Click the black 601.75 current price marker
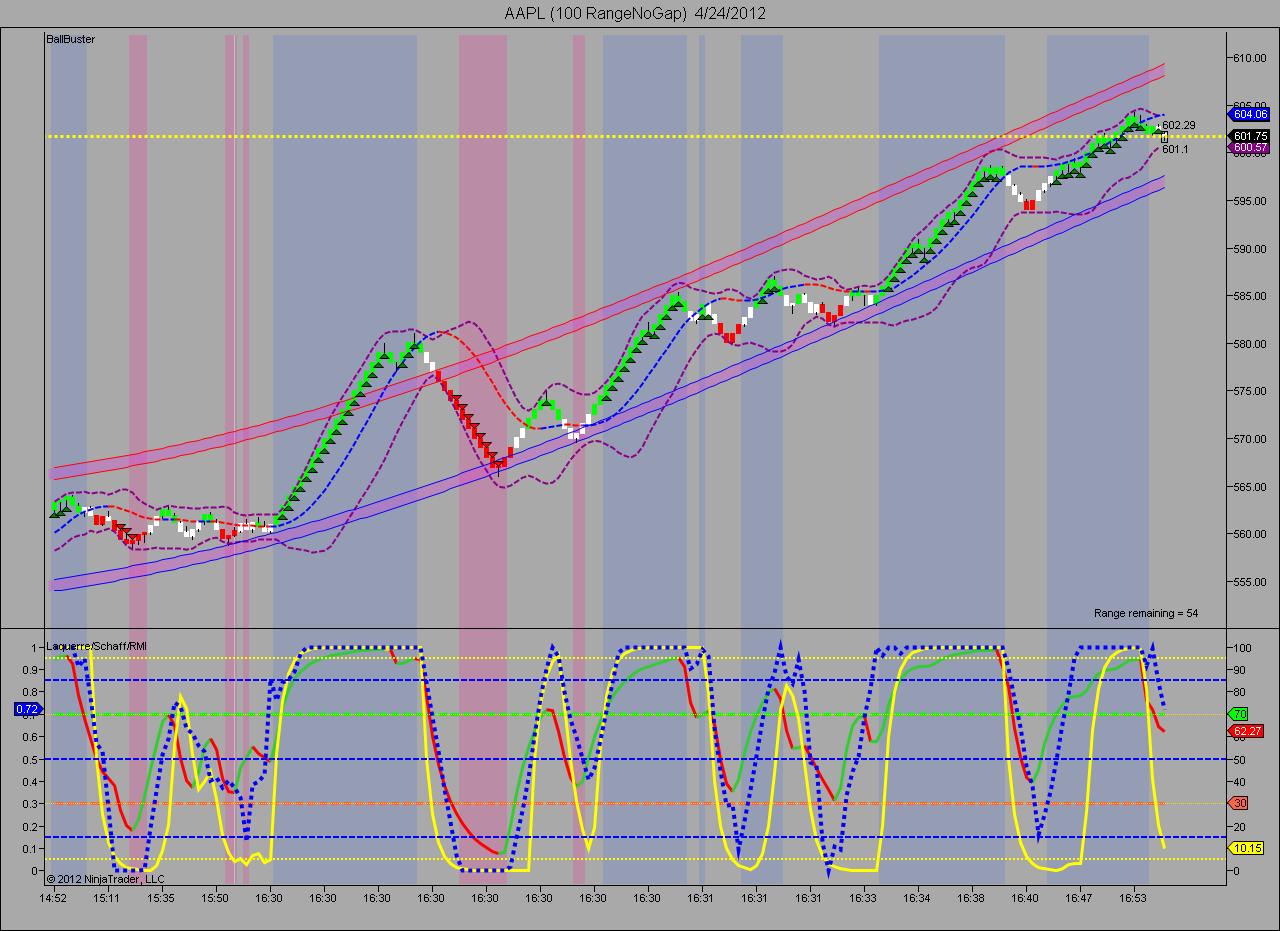The width and height of the screenshot is (1280, 931). [x=1251, y=136]
